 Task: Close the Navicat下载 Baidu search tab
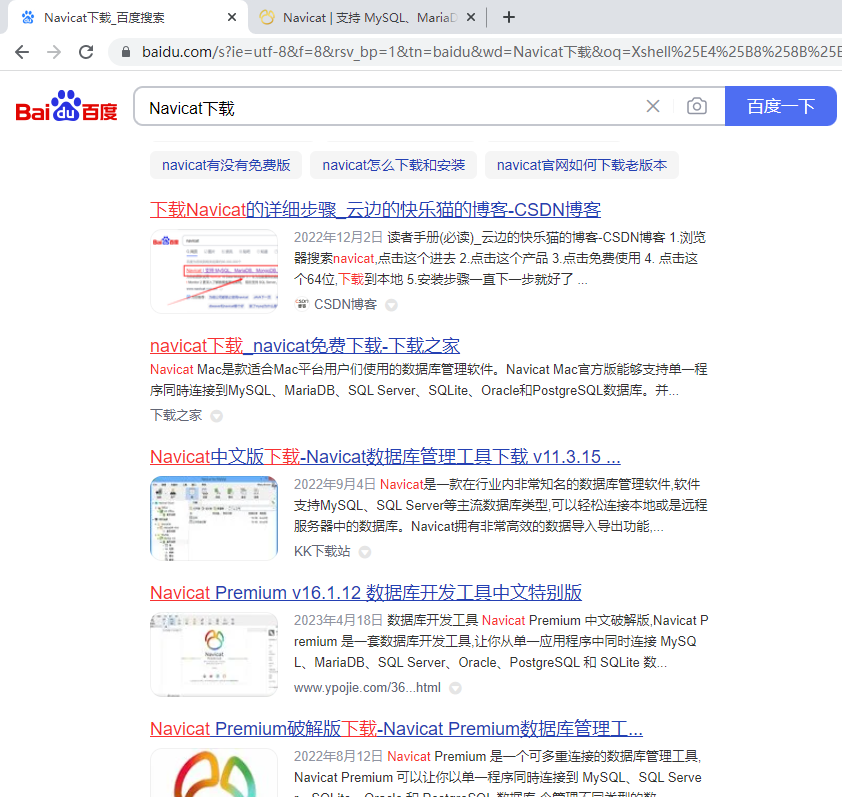pos(232,17)
